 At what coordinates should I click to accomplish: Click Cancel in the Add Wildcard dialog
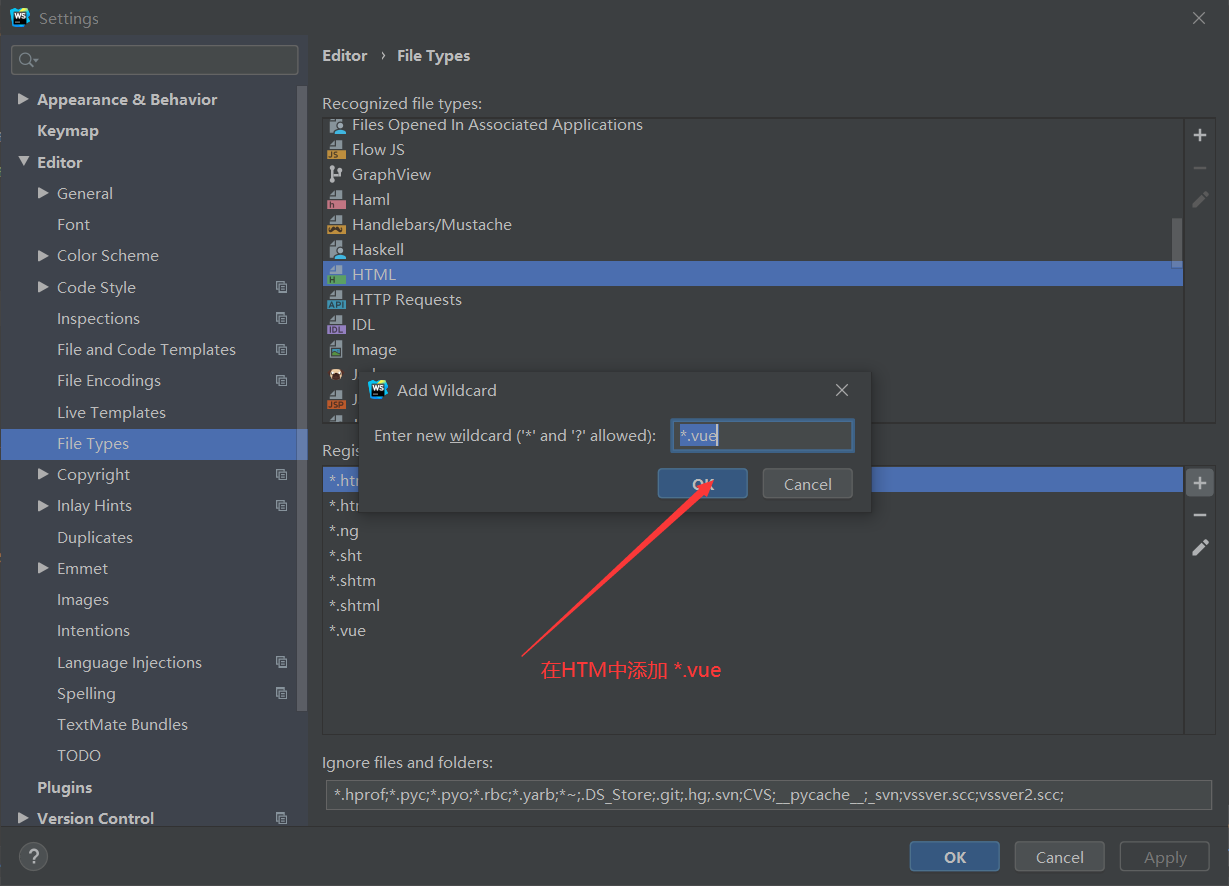coord(807,483)
